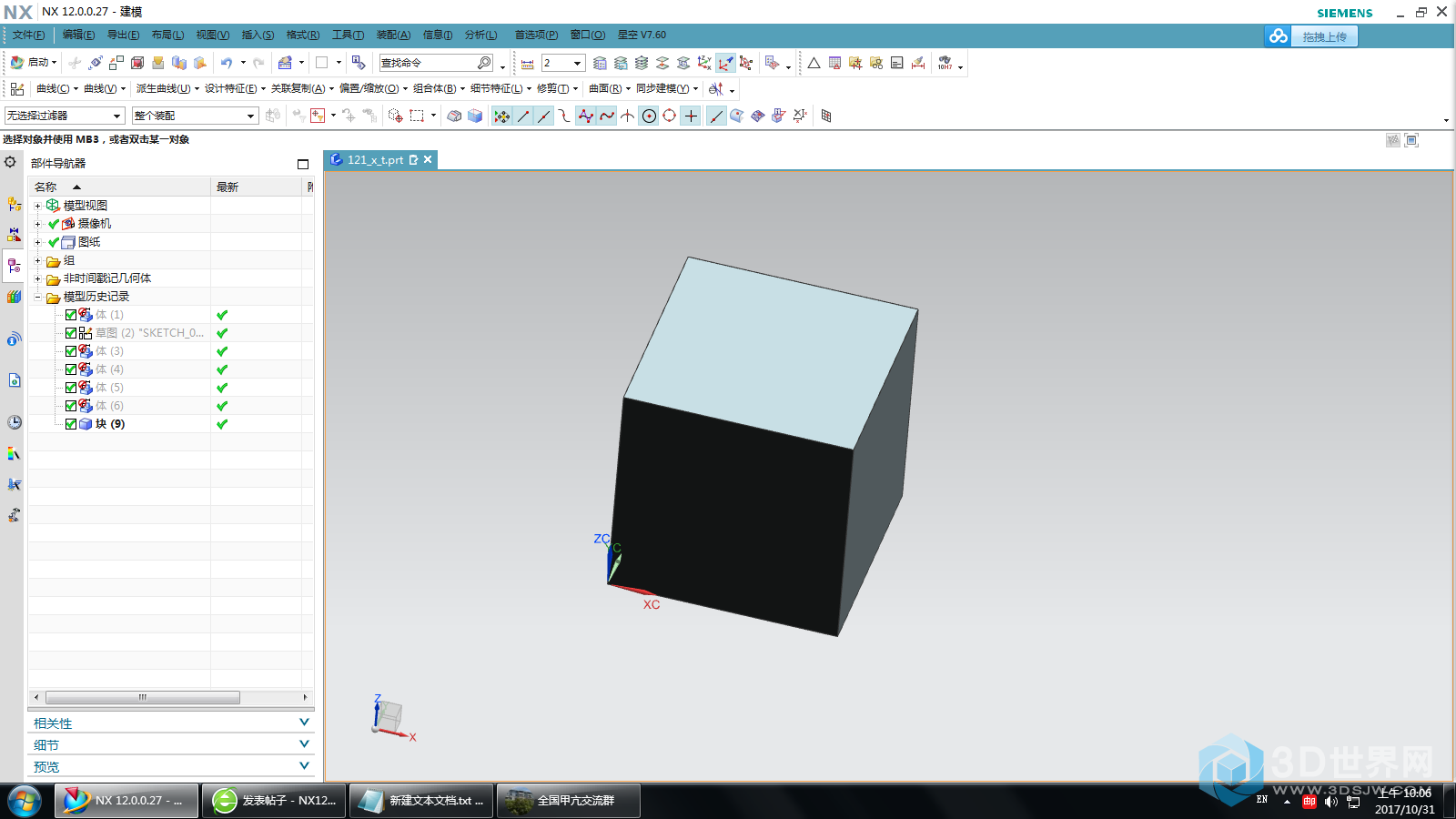Click the Redo arrow icon
1456x819 pixels.
point(258,63)
